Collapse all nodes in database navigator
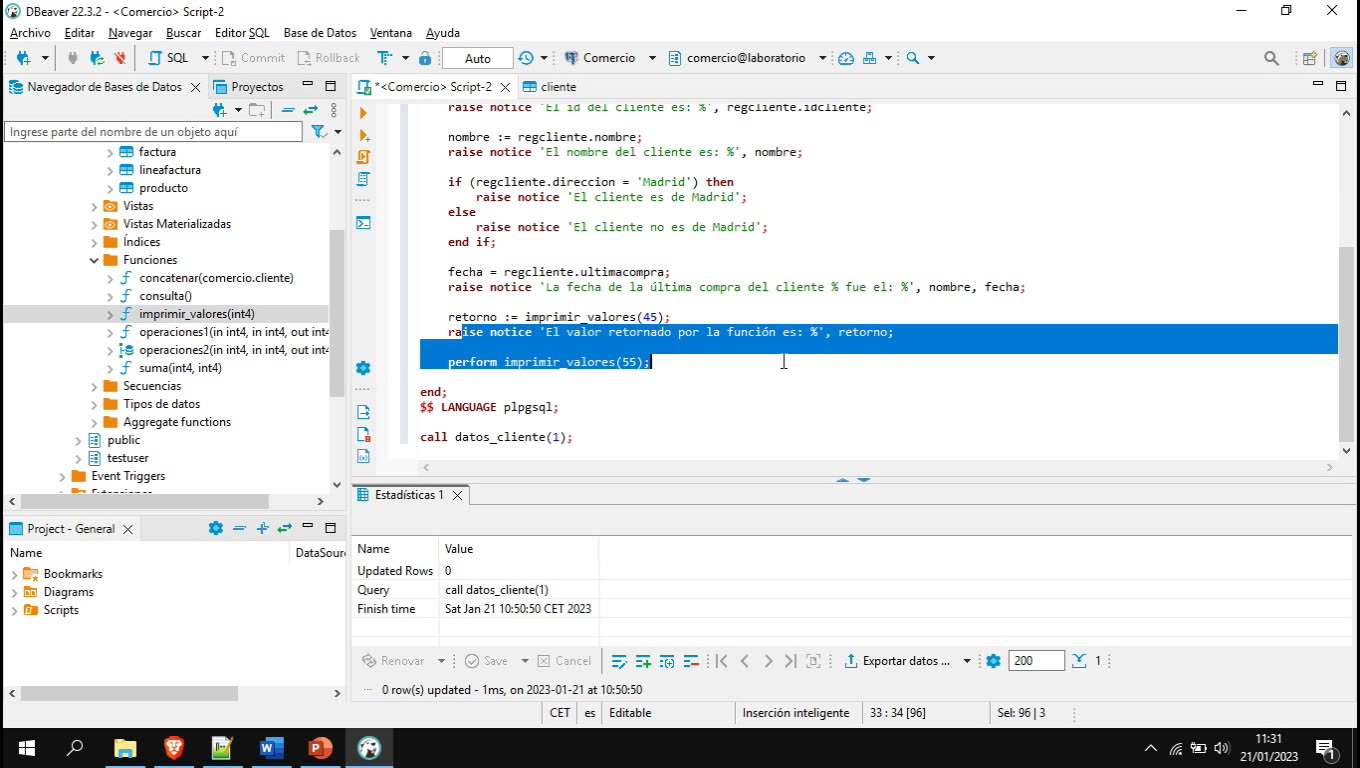The height and width of the screenshot is (768, 1360). point(288,110)
